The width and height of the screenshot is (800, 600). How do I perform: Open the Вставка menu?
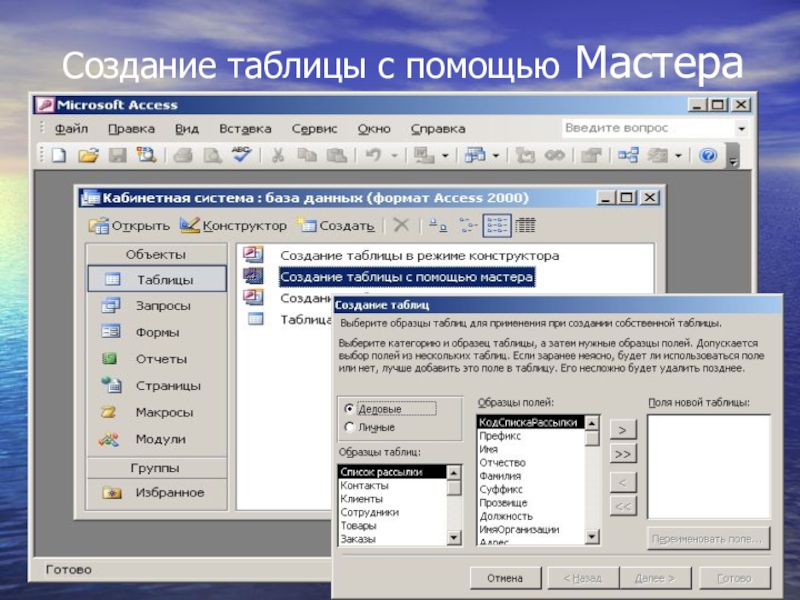coord(245,129)
